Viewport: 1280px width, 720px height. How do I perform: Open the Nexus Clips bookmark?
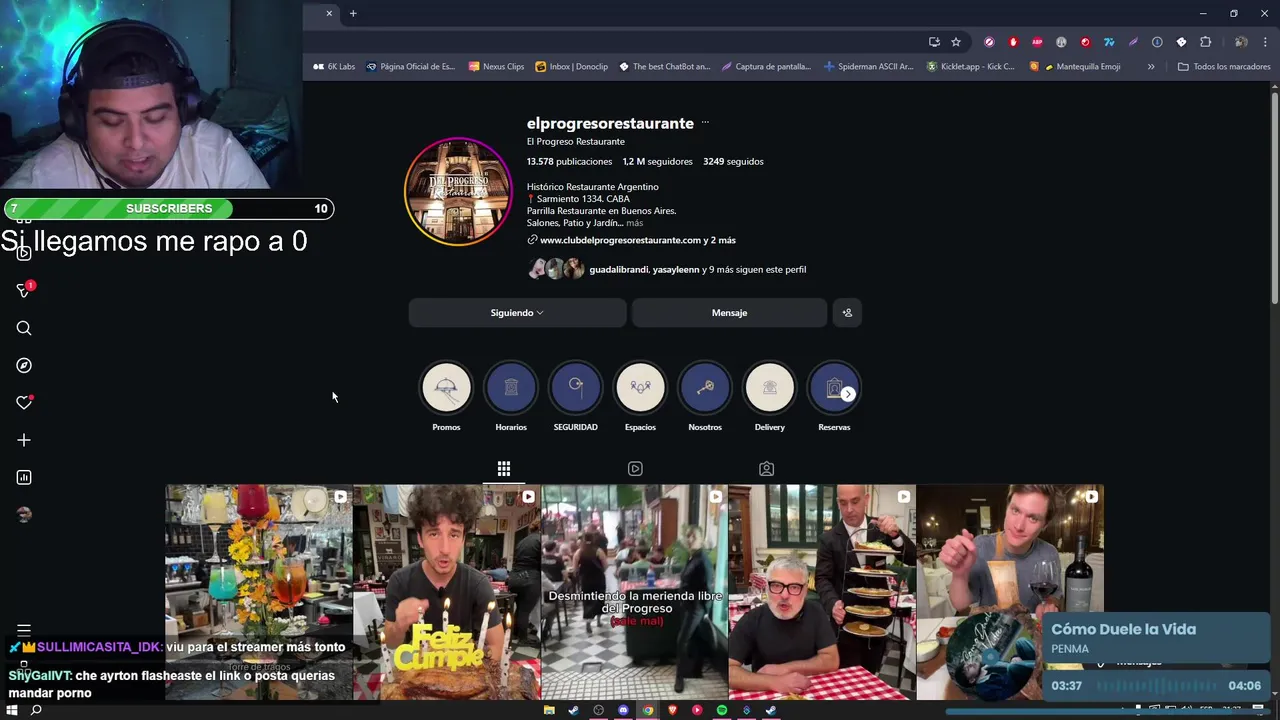click(x=496, y=67)
